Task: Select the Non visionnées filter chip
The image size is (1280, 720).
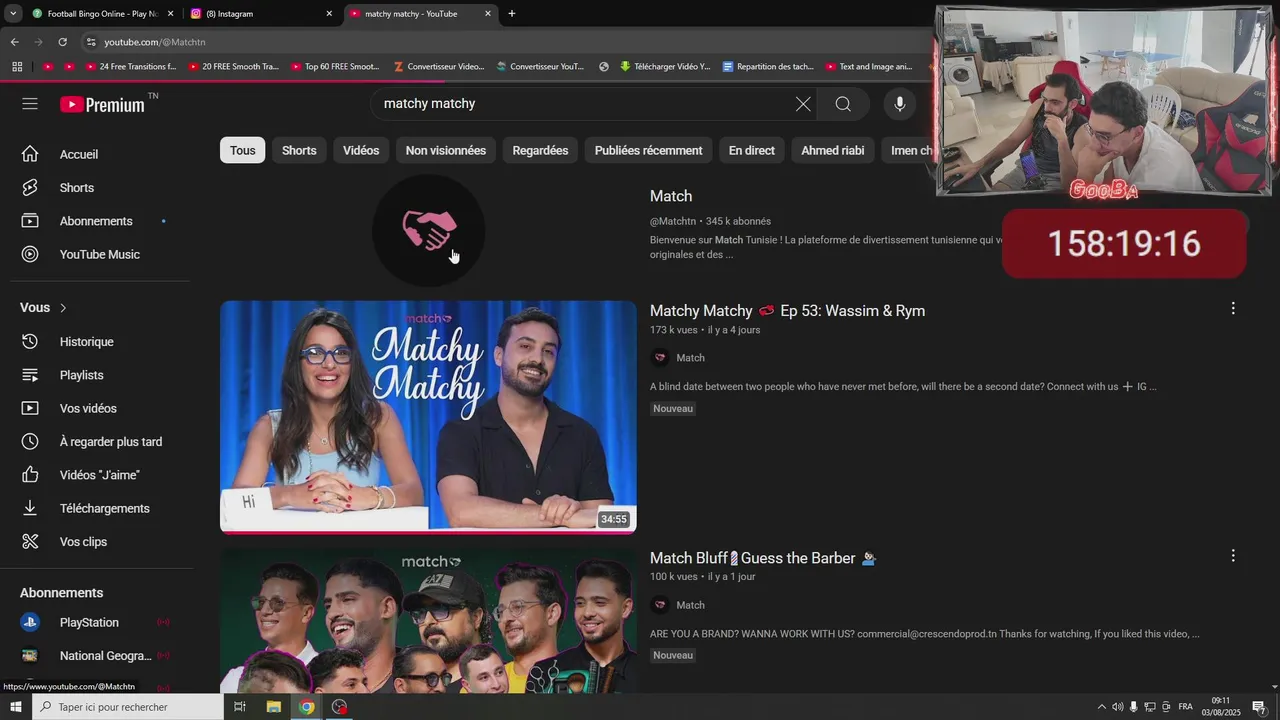Action: [446, 150]
